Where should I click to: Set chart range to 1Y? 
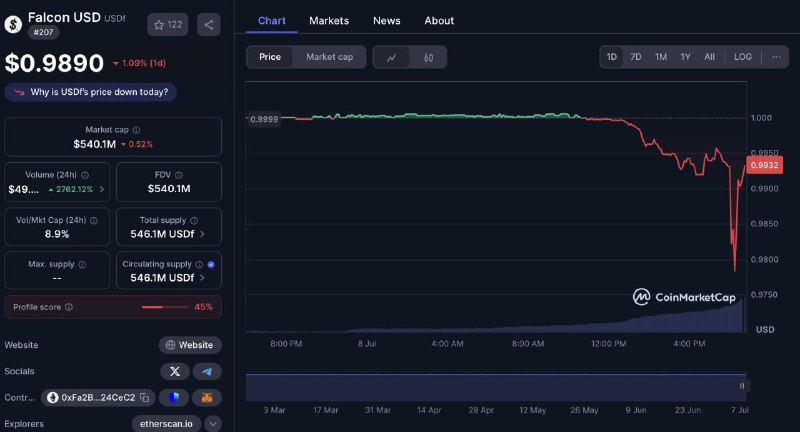pyautogui.click(x=686, y=57)
